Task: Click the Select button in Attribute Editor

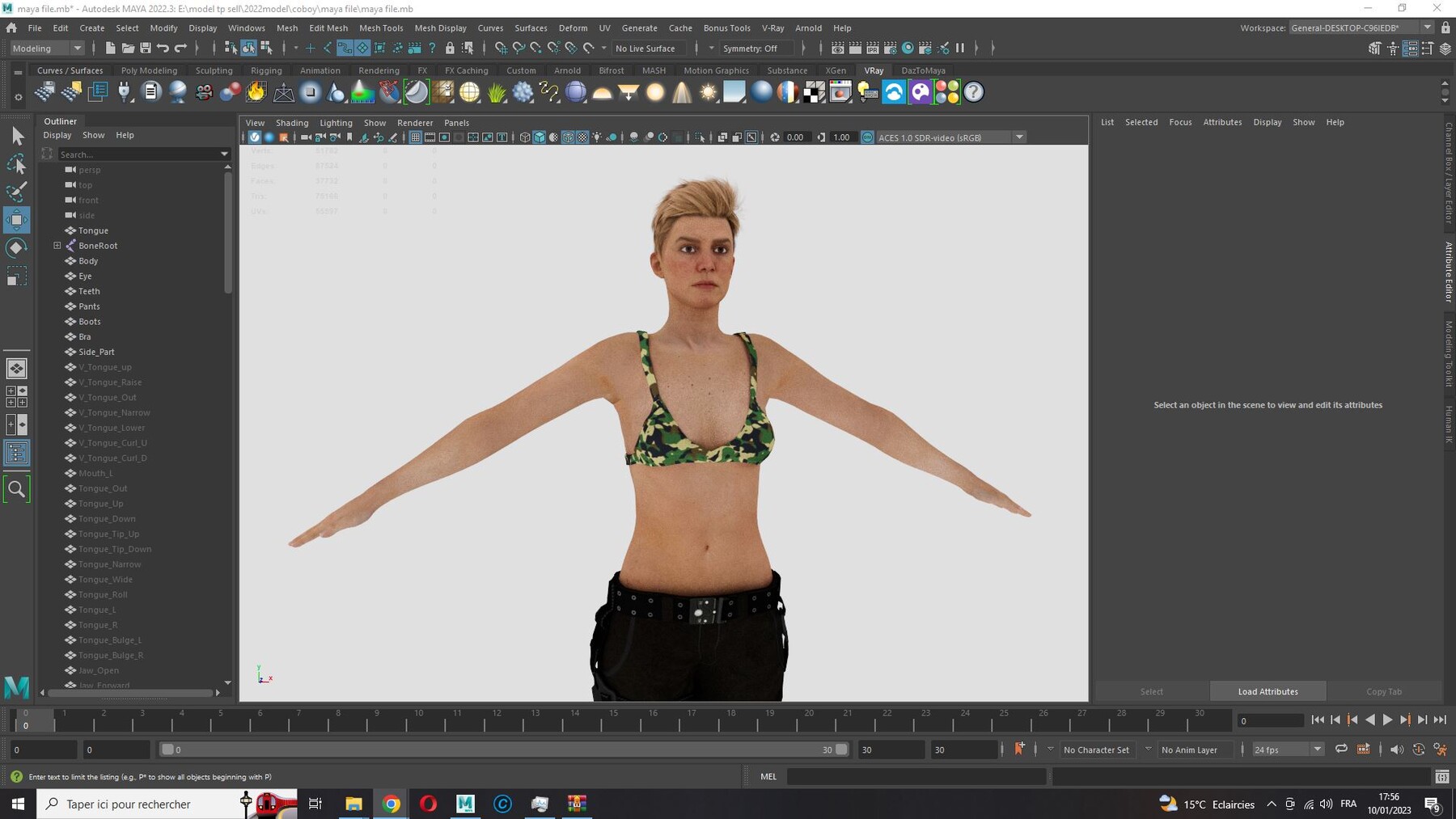Action: [1152, 691]
